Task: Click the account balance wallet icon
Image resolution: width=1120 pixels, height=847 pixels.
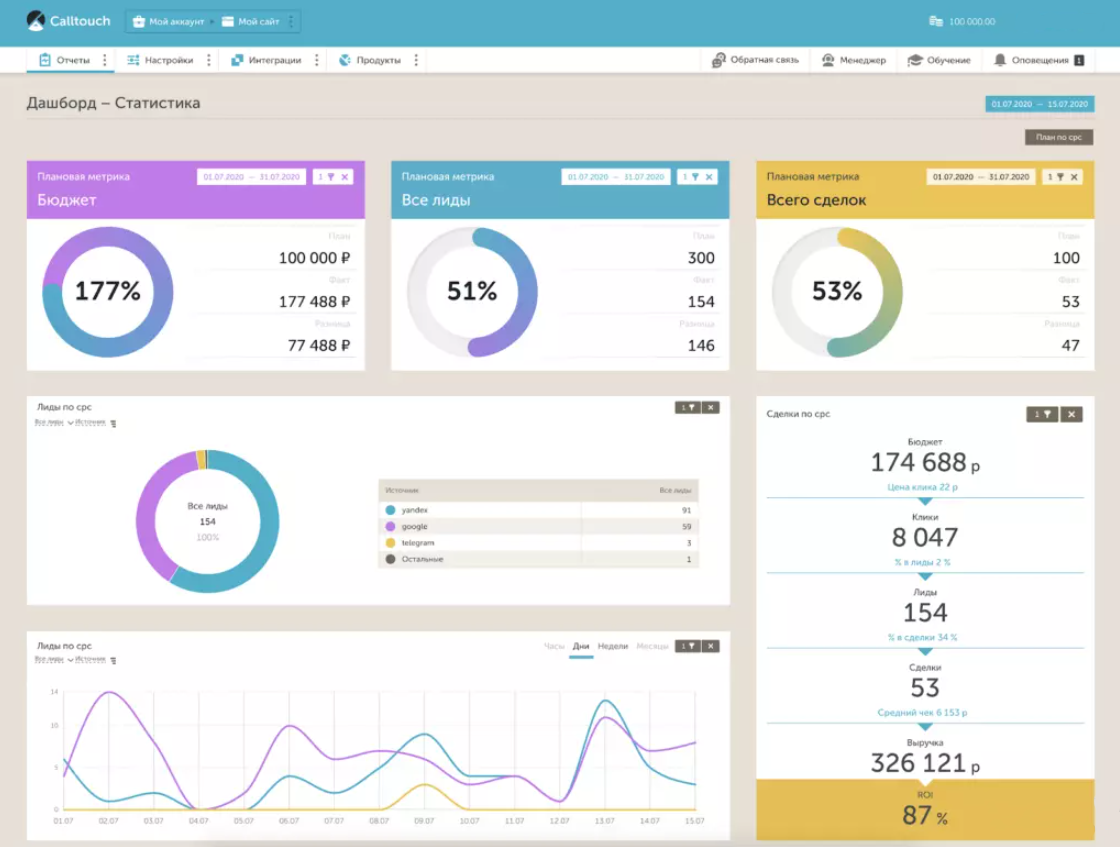Action: point(936,21)
